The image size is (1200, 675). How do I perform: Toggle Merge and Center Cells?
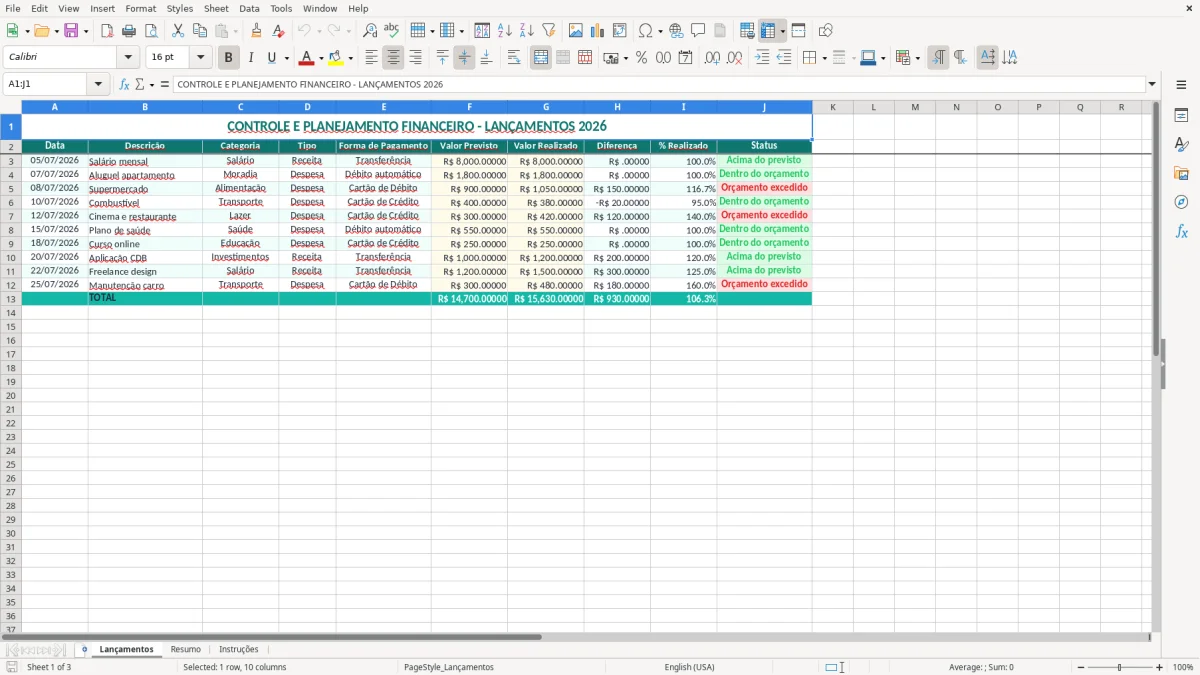[541, 58]
